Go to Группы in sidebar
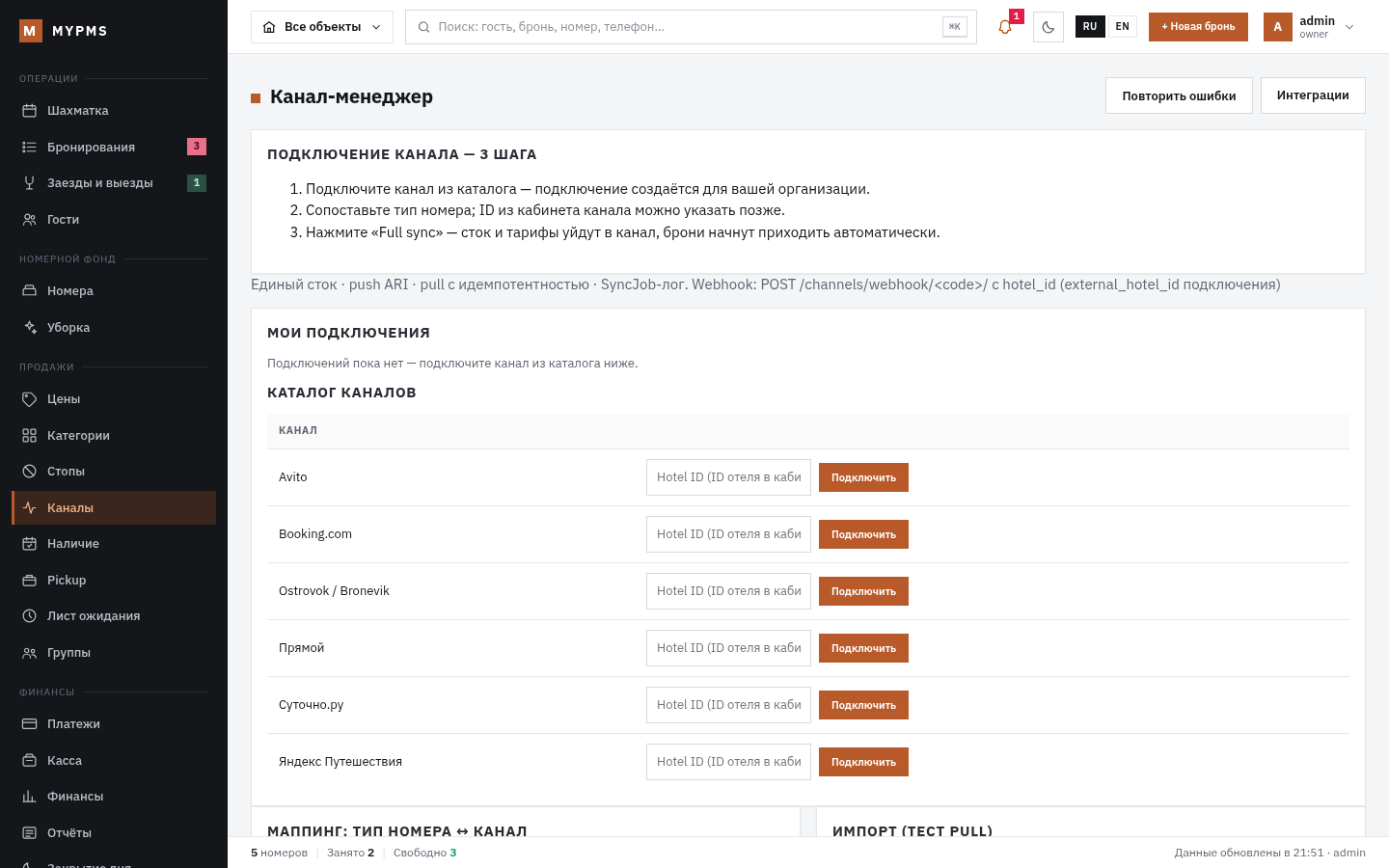 click(x=114, y=653)
